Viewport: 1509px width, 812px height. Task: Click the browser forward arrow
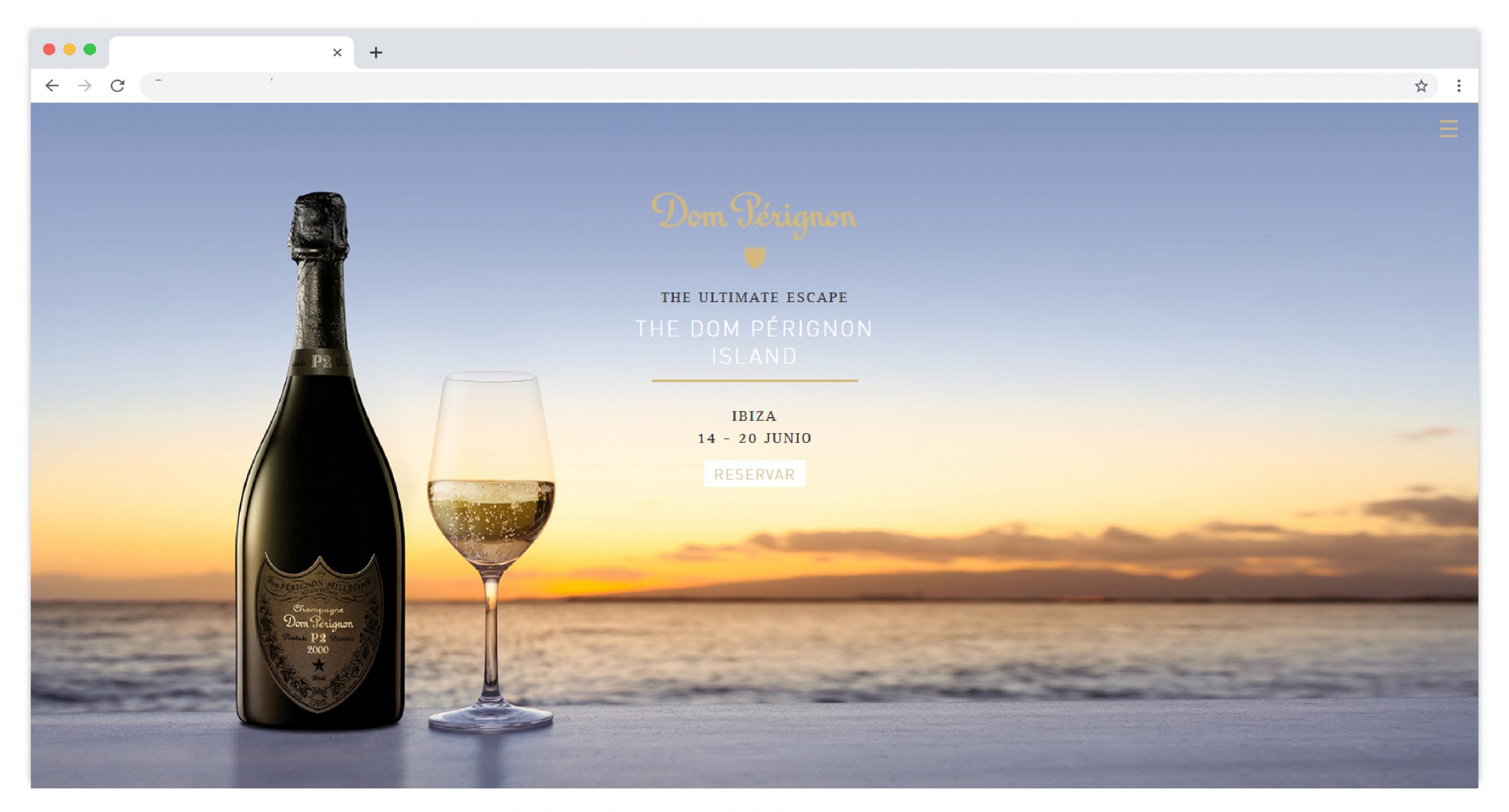[x=85, y=86]
